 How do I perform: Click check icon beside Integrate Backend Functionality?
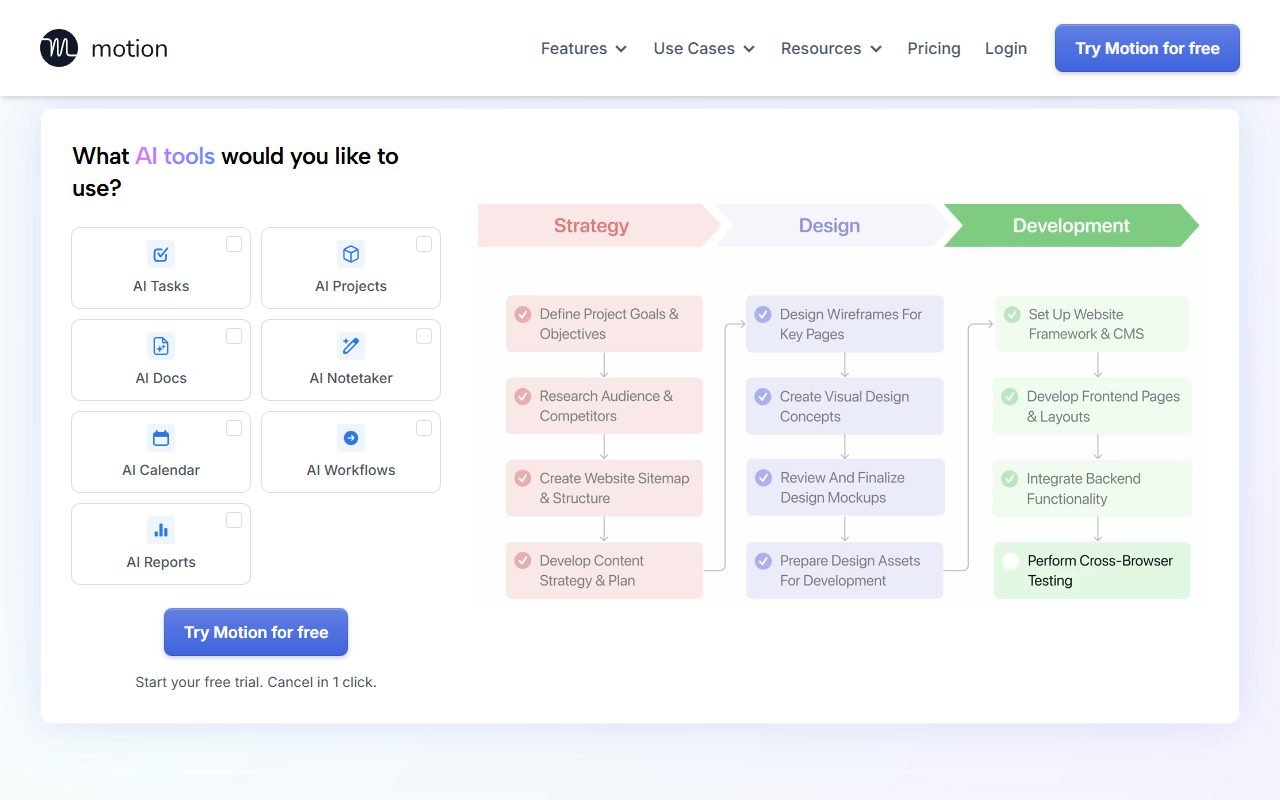(1010, 479)
